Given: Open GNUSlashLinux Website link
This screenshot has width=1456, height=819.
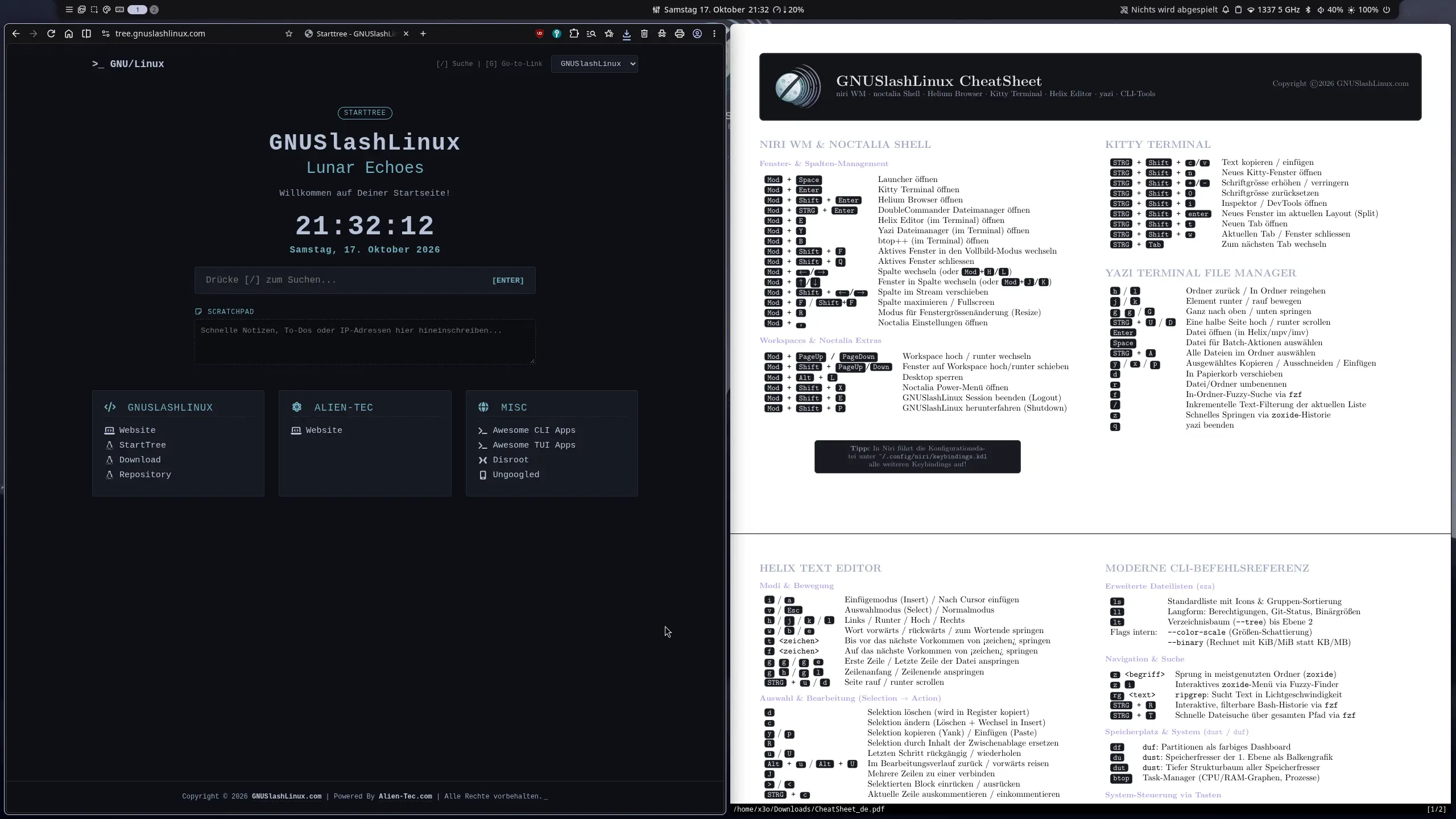Looking at the screenshot, I should point(137,430).
